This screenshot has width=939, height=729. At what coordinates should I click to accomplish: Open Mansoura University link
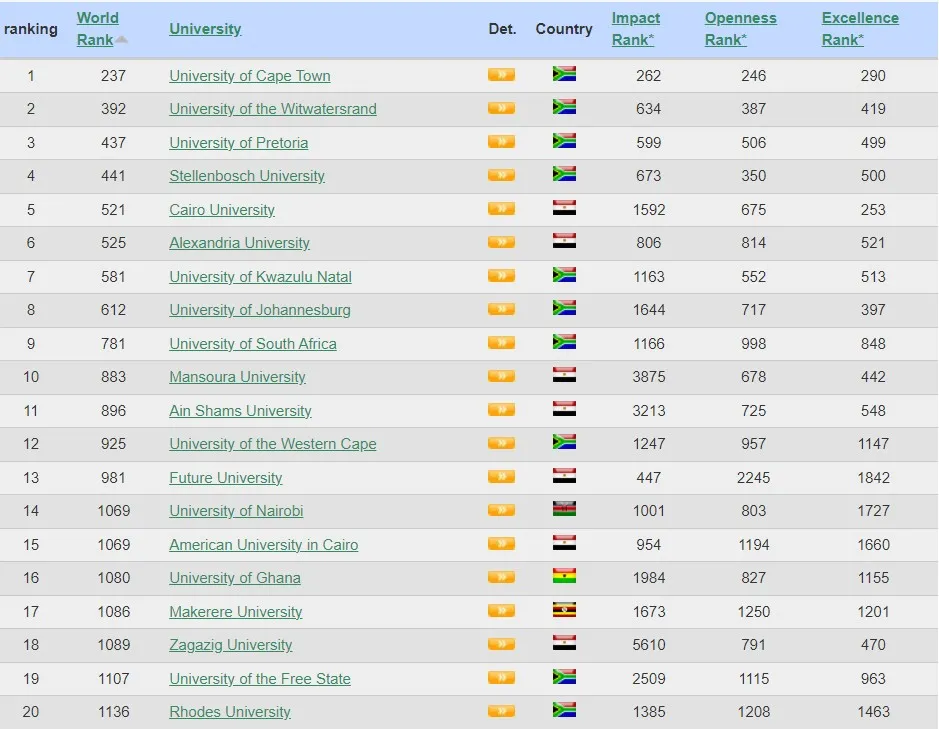[237, 377]
